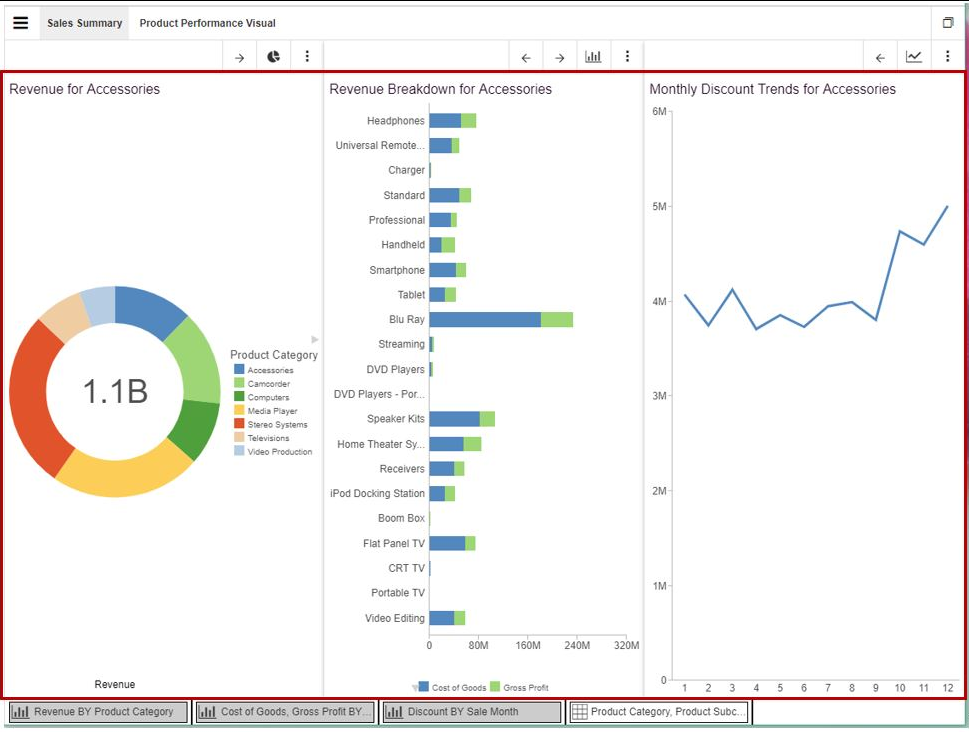
Task: Open more options menu for donut panel
Action: (307, 57)
